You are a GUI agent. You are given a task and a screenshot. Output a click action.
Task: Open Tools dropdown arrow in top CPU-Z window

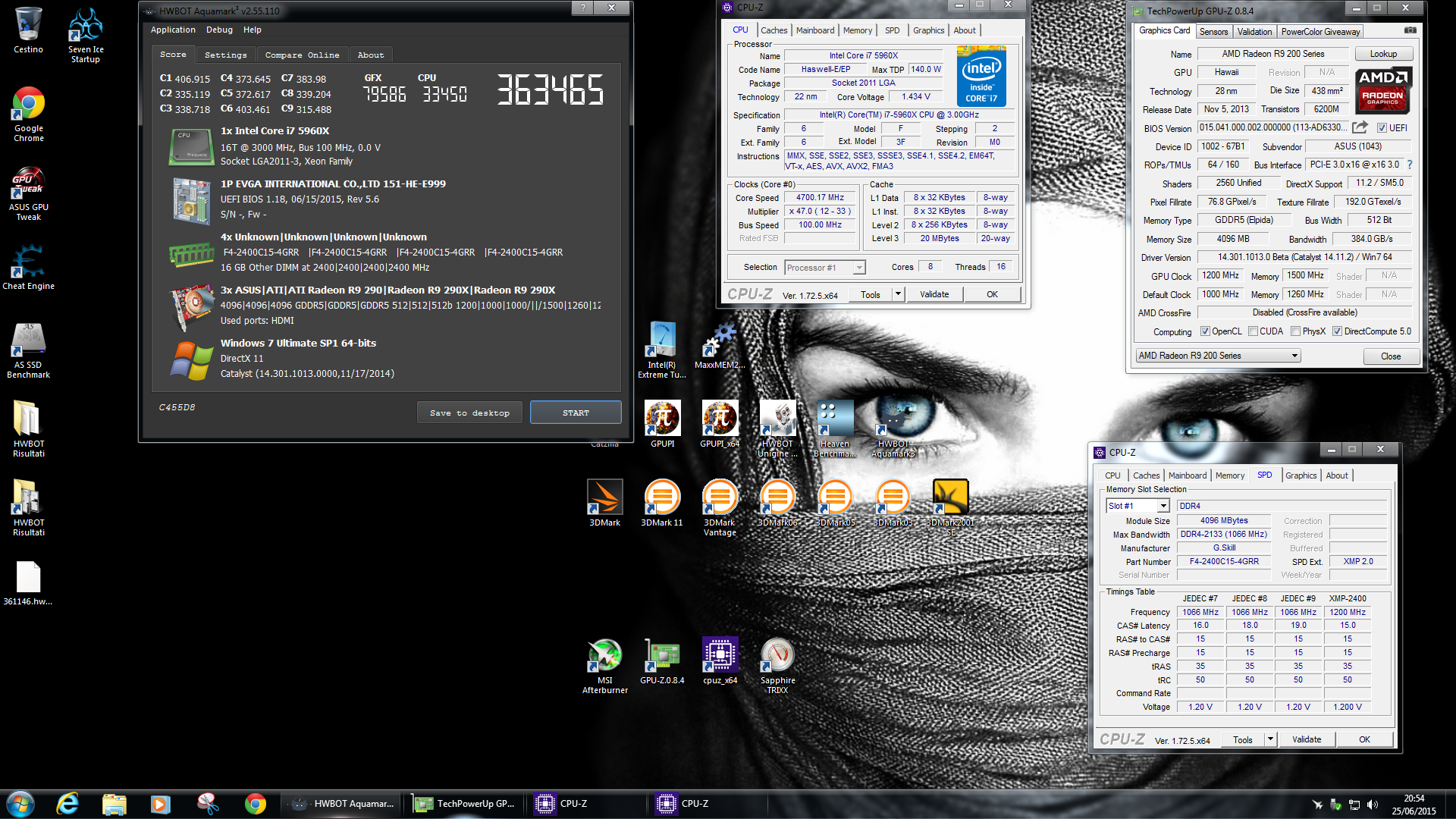coord(898,294)
